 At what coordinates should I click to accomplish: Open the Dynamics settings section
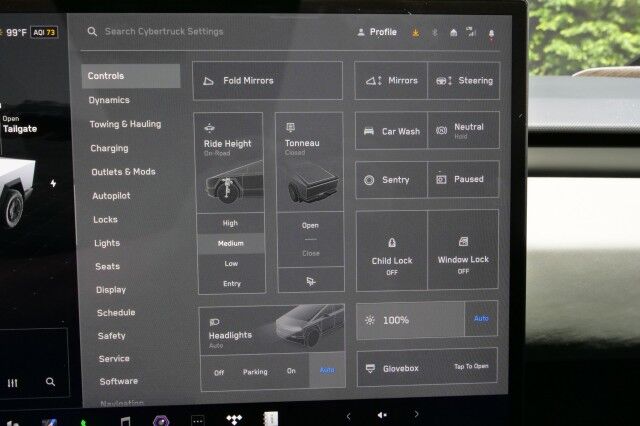point(109,100)
